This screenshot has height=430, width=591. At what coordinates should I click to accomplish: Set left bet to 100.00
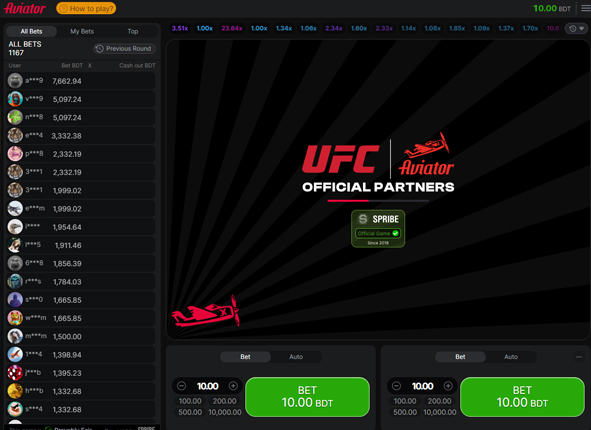click(190, 401)
